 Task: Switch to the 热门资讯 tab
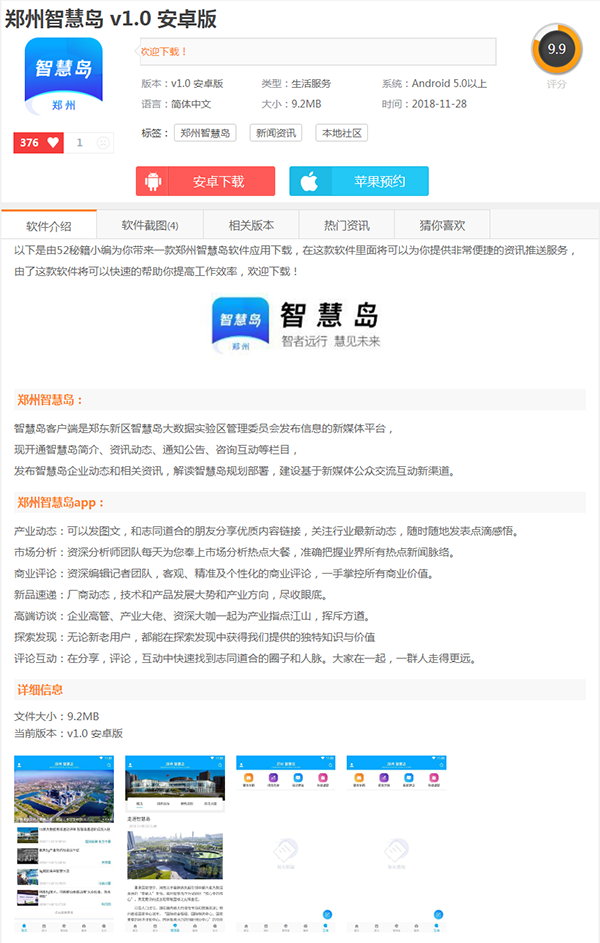(346, 226)
